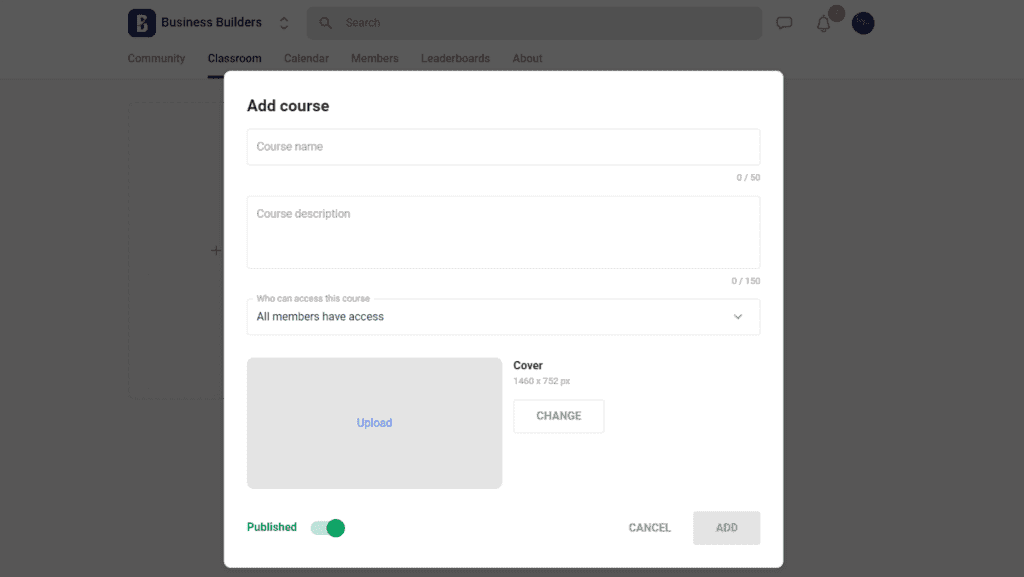1024x577 pixels.
Task: Disable the Published toggle
Action: tap(327, 527)
